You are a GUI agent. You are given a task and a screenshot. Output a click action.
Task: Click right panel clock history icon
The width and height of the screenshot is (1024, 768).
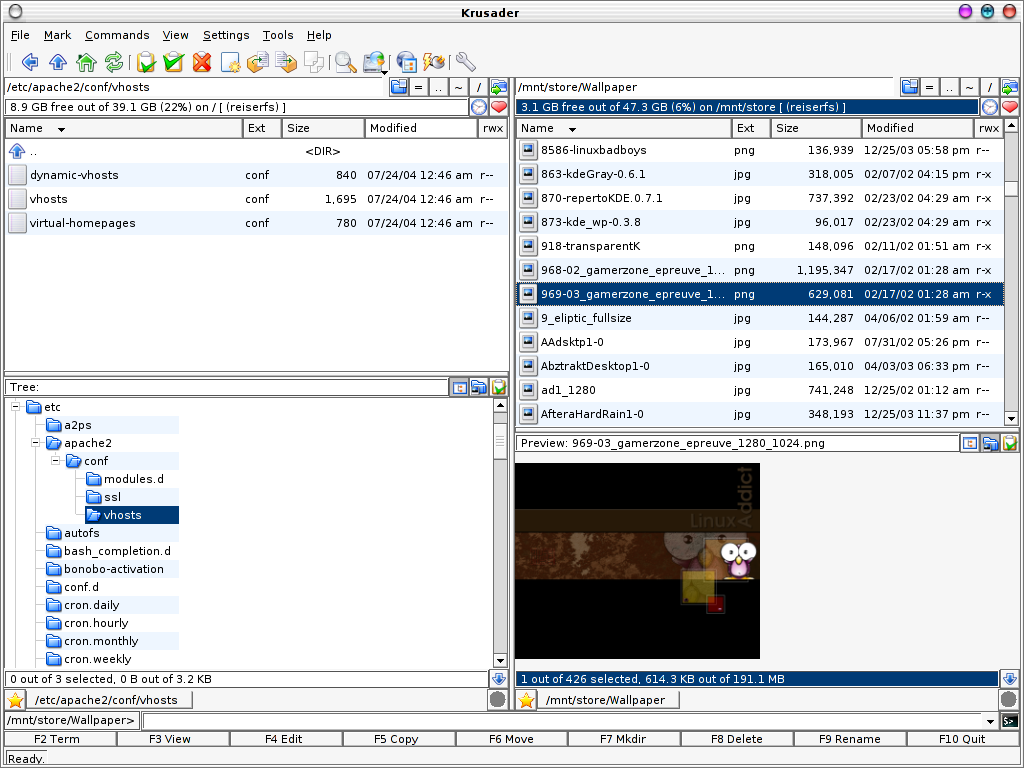[990, 107]
